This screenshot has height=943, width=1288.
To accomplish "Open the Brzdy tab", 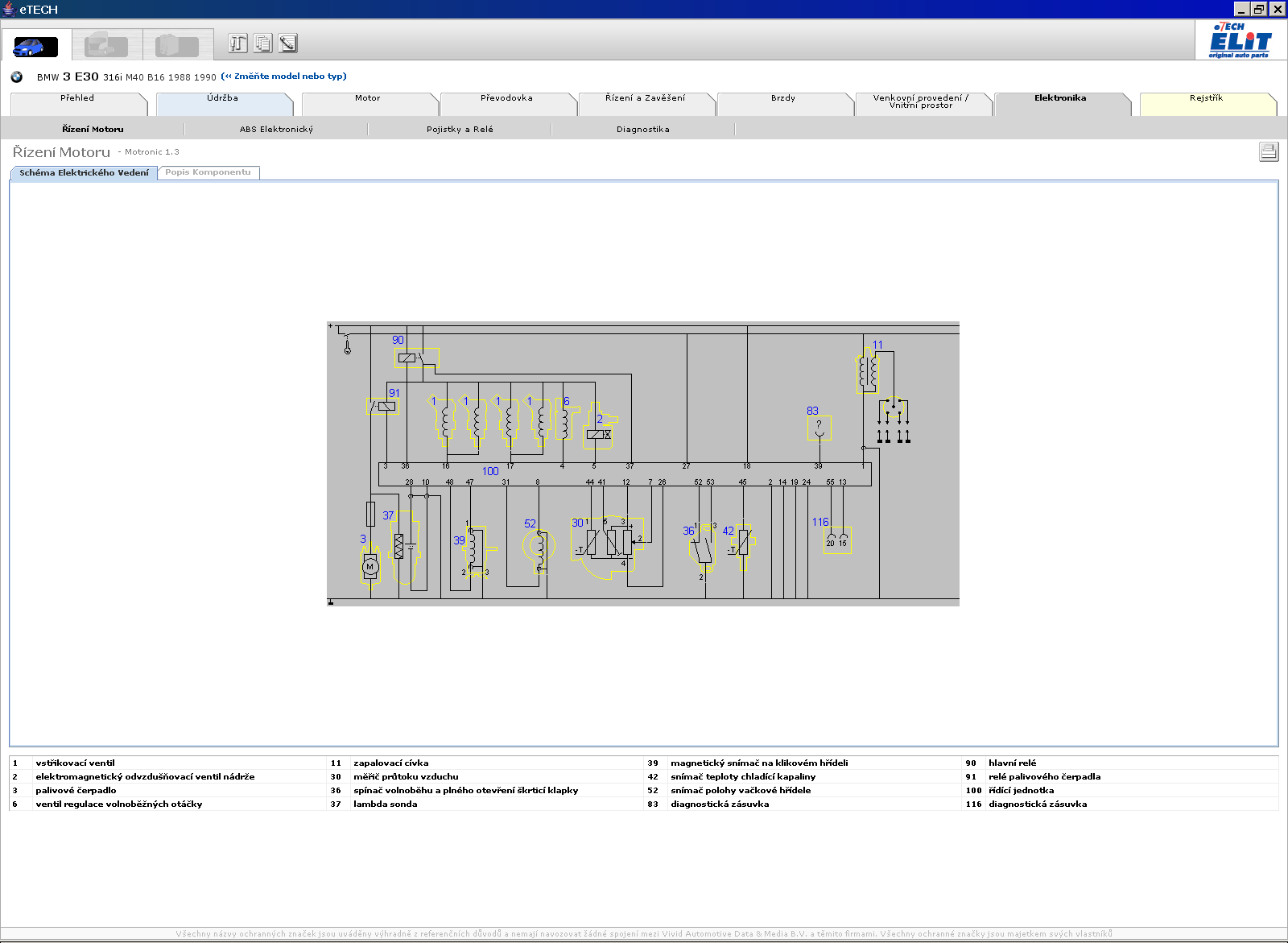I will click(x=784, y=104).
